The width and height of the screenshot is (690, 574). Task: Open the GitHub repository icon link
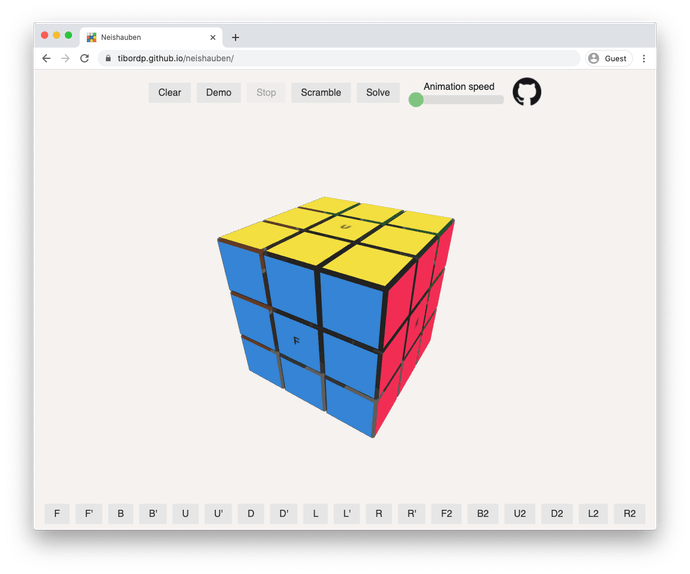(x=527, y=92)
